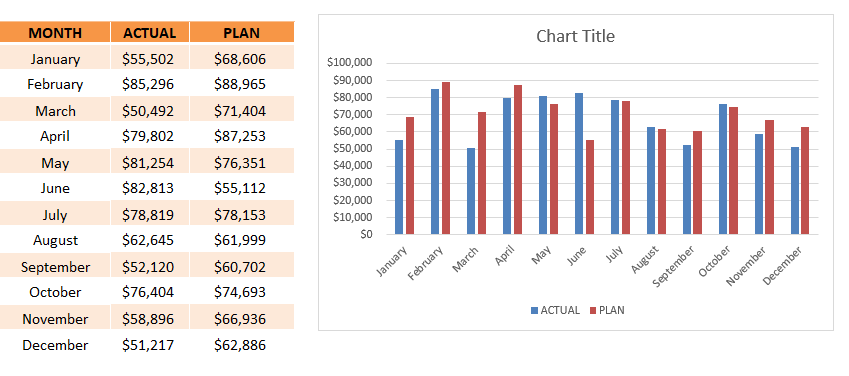Screen dimensions: 849x376
Task: Select cell with December plan $62,886
Action: tap(241, 345)
